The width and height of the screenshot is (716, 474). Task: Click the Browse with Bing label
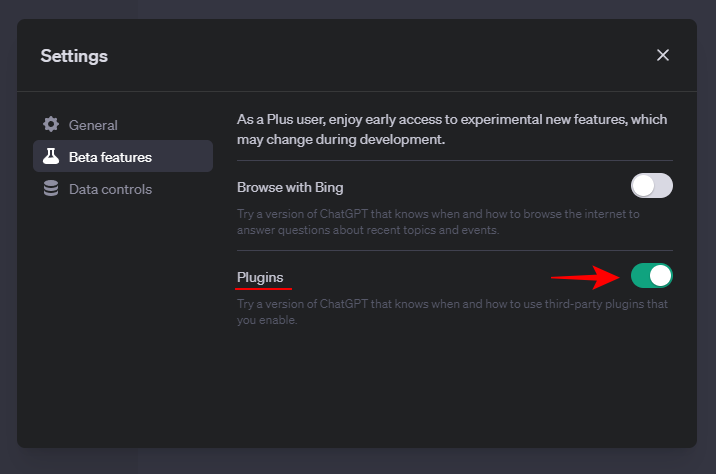[290, 187]
